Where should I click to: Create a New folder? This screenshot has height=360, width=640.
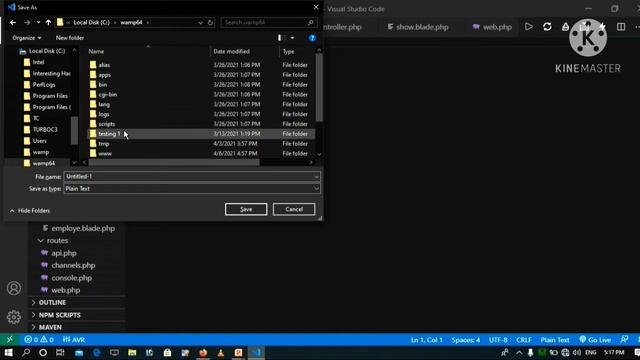(70, 38)
